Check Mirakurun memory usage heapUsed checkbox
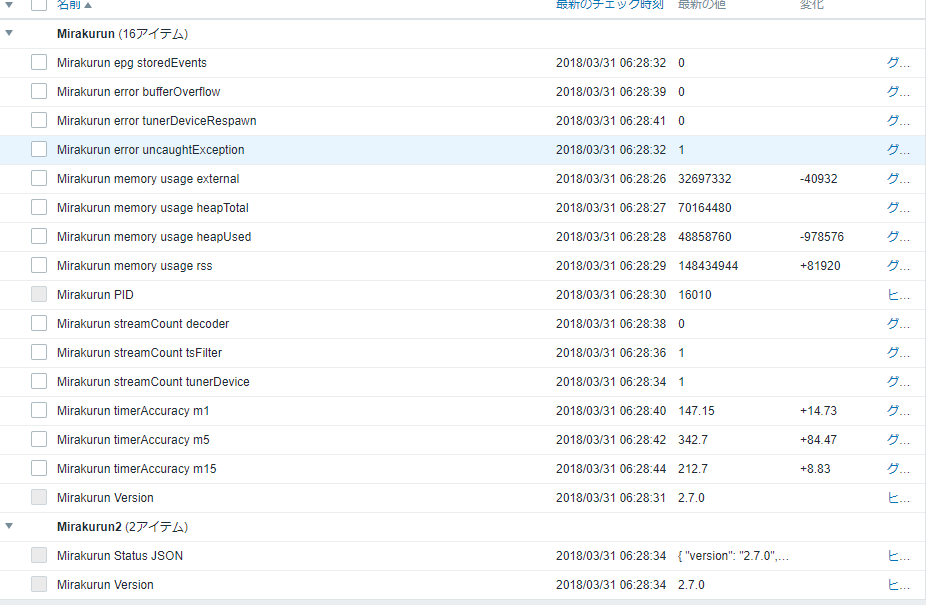 tap(39, 236)
